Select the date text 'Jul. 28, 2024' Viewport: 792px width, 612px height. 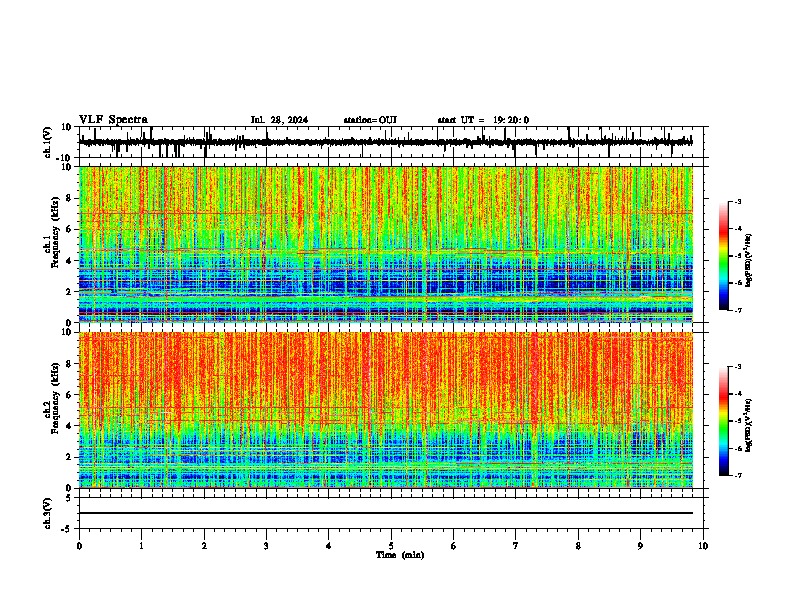tap(279, 120)
